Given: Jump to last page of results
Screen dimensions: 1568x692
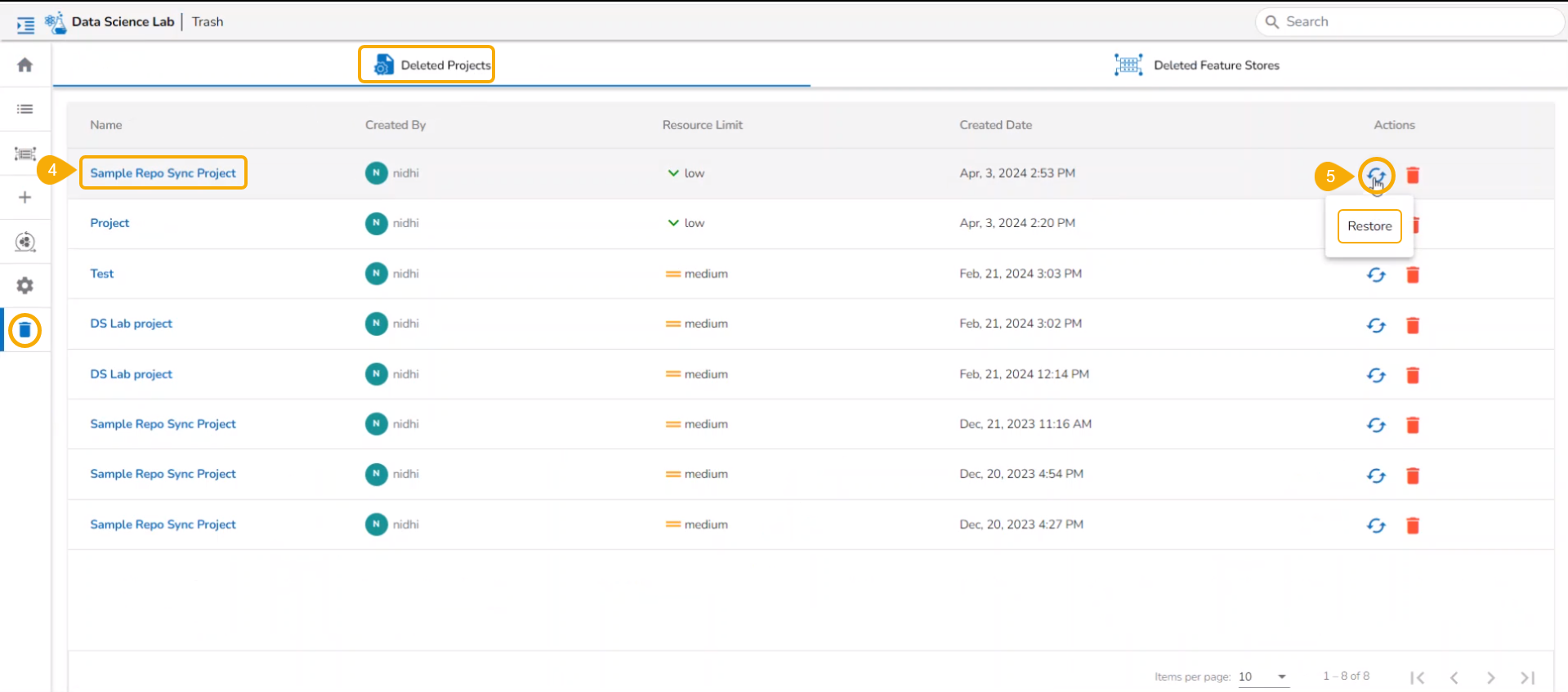Looking at the screenshot, I should [x=1528, y=677].
